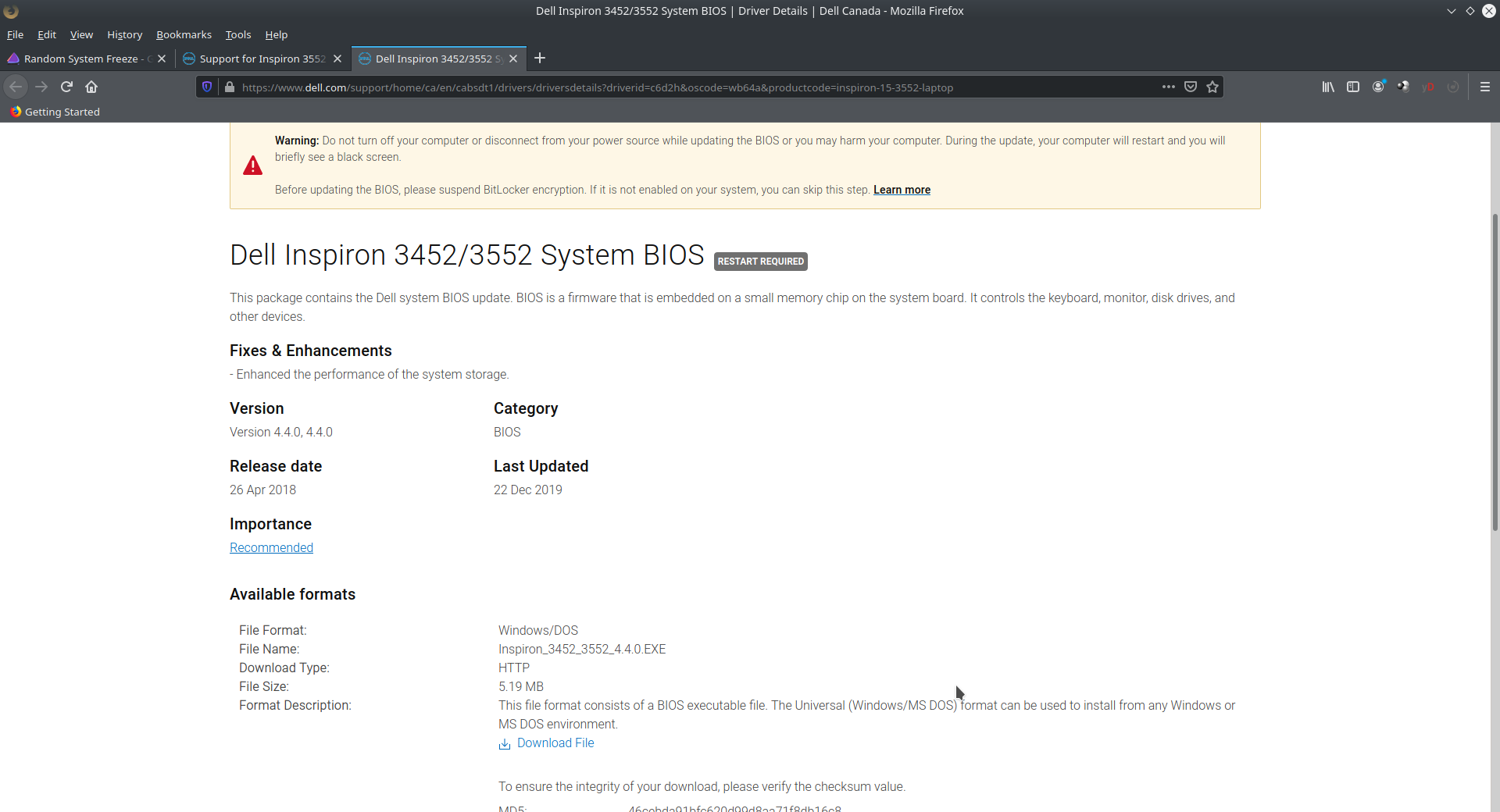Open Firefox account icon
Viewport: 1500px width, 812px height.
pos(1379,87)
